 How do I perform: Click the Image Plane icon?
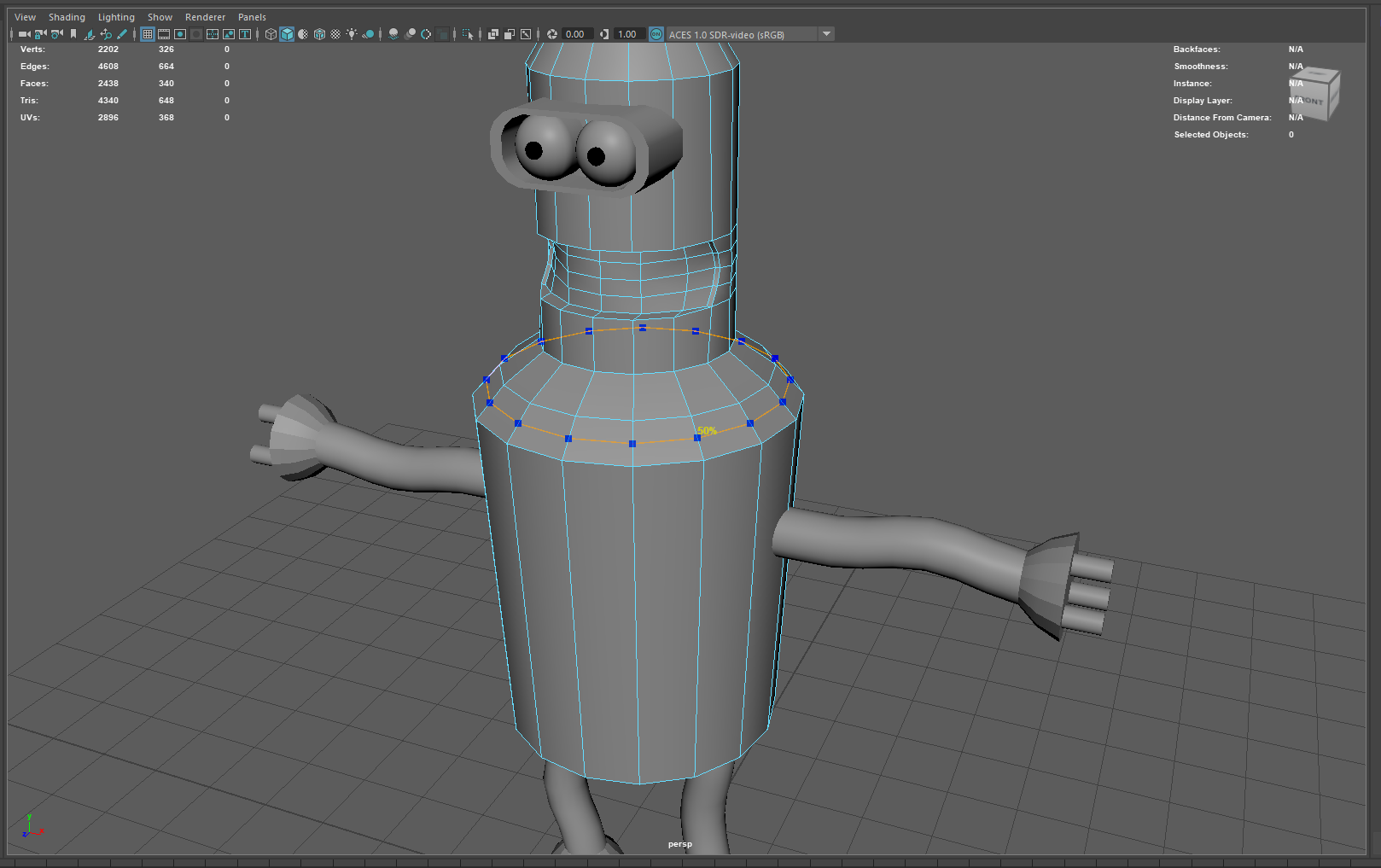[90, 34]
